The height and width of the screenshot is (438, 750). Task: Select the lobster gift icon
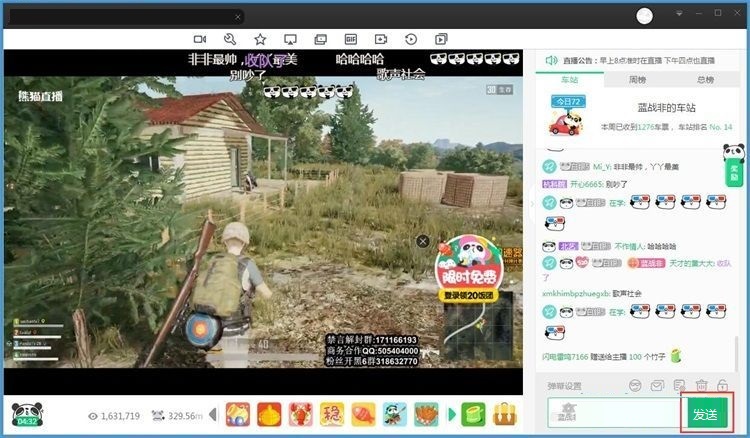[x=300, y=413]
